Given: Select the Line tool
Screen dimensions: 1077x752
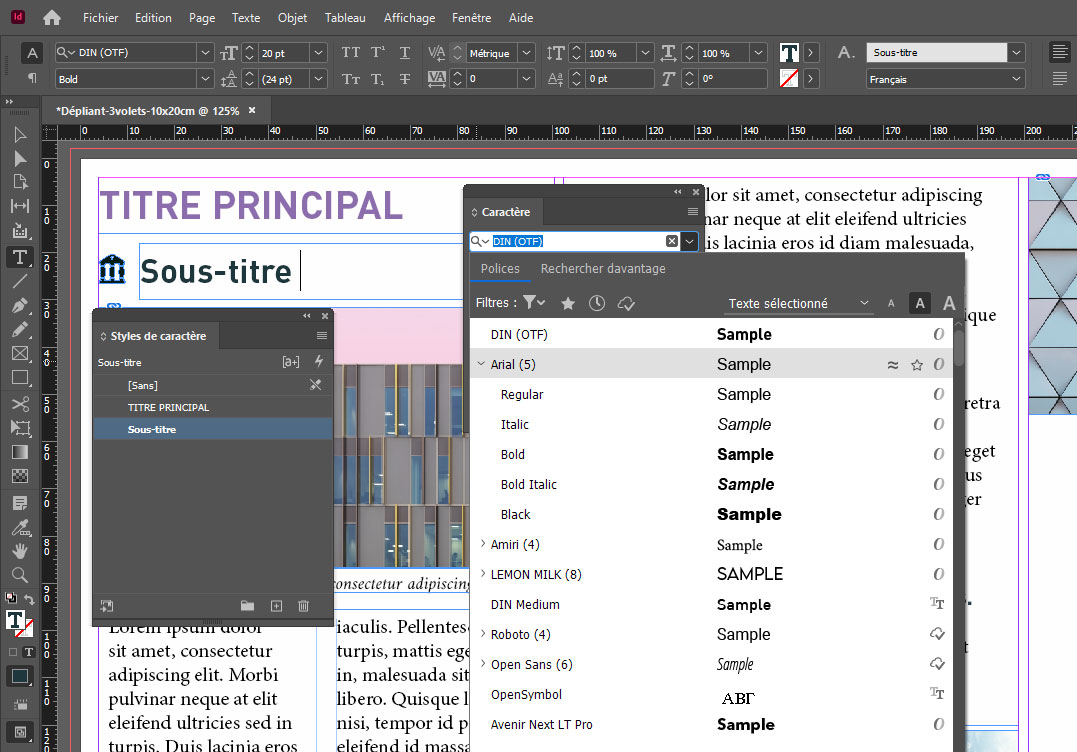Looking at the screenshot, I should click(x=20, y=281).
